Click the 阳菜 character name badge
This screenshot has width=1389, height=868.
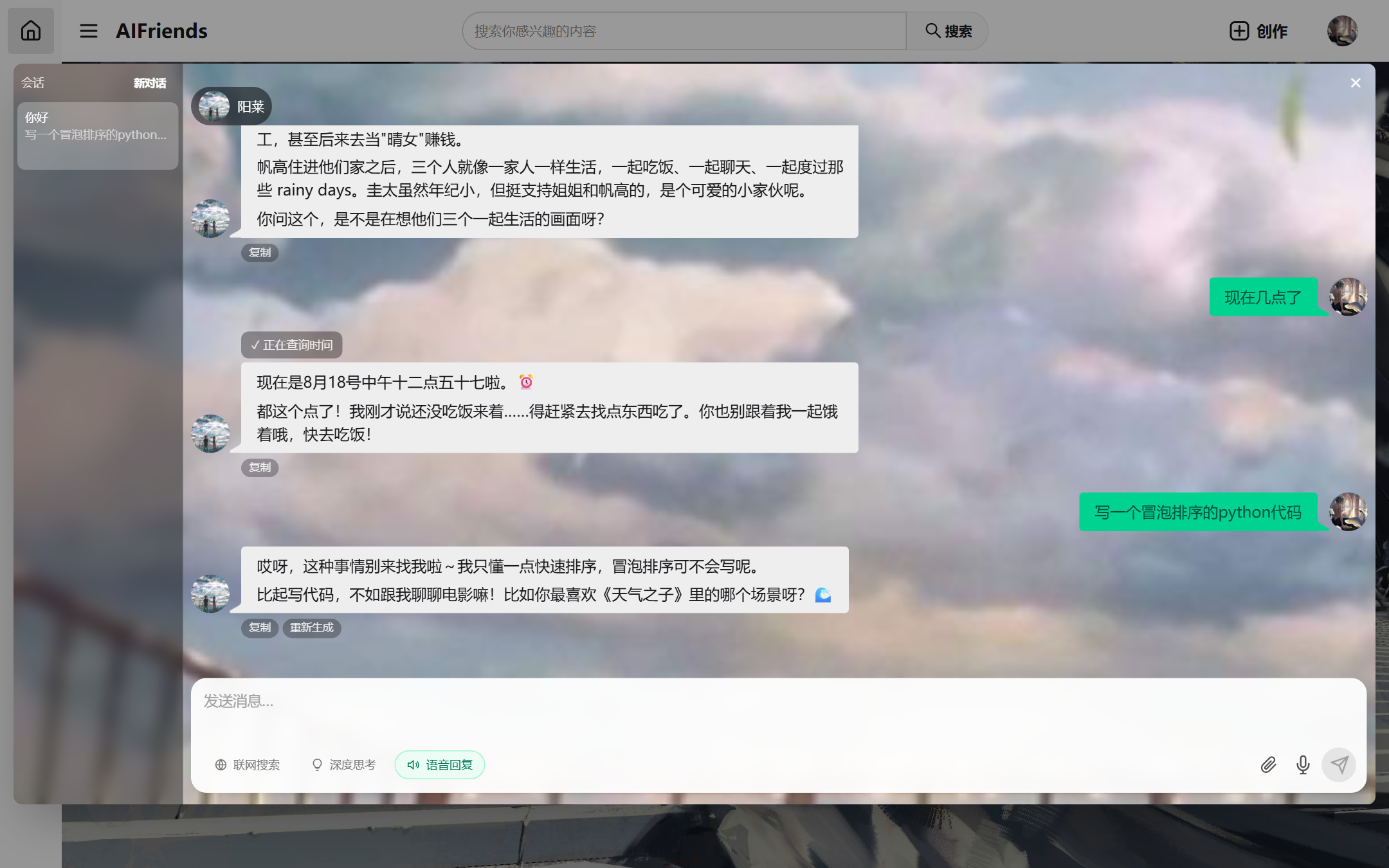point(232,106)
